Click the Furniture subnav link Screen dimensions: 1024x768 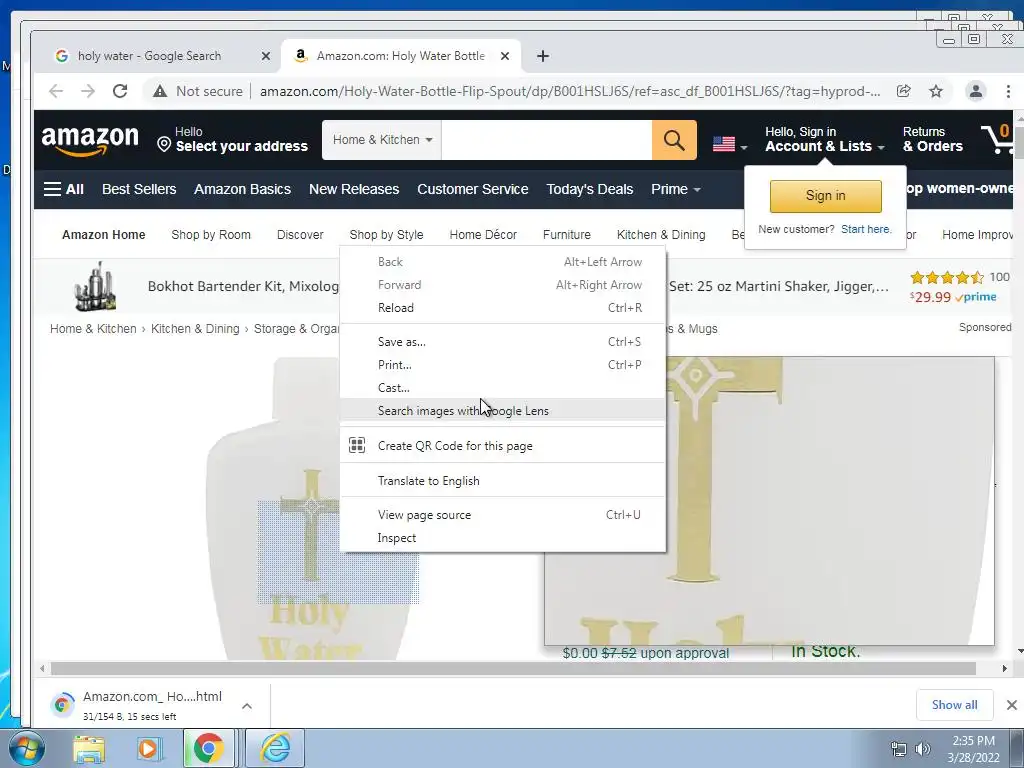tap(567, 234)
